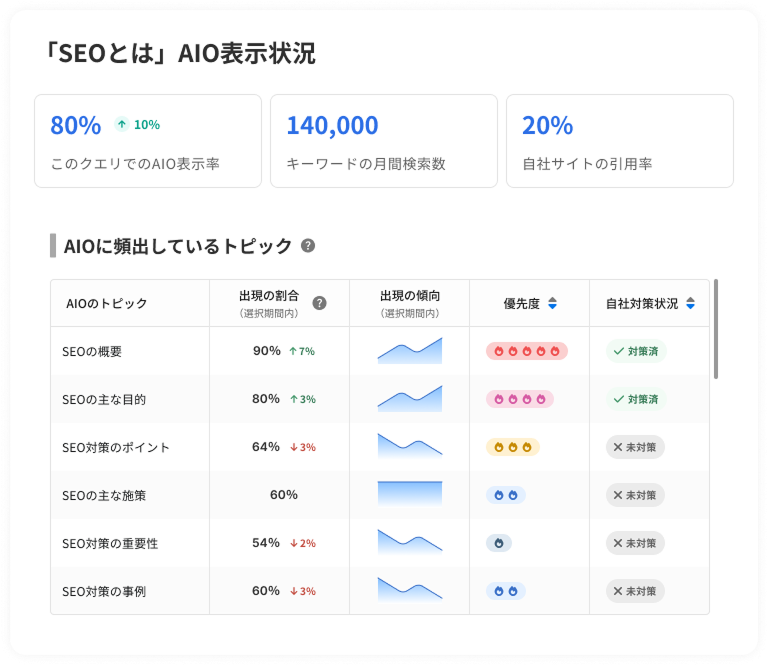The height and width of the screenshot is (665, 768).
Task: Click three-flame priority badge for SEO対策のポイント
Action: click(x=512, y=447)
